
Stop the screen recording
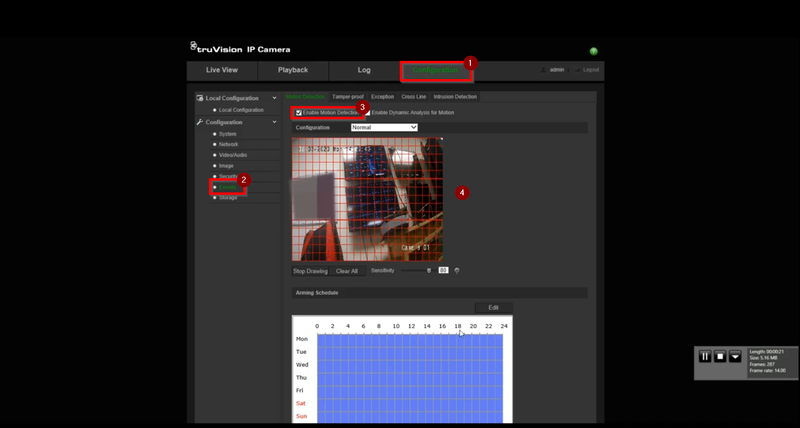pos(720,356)
